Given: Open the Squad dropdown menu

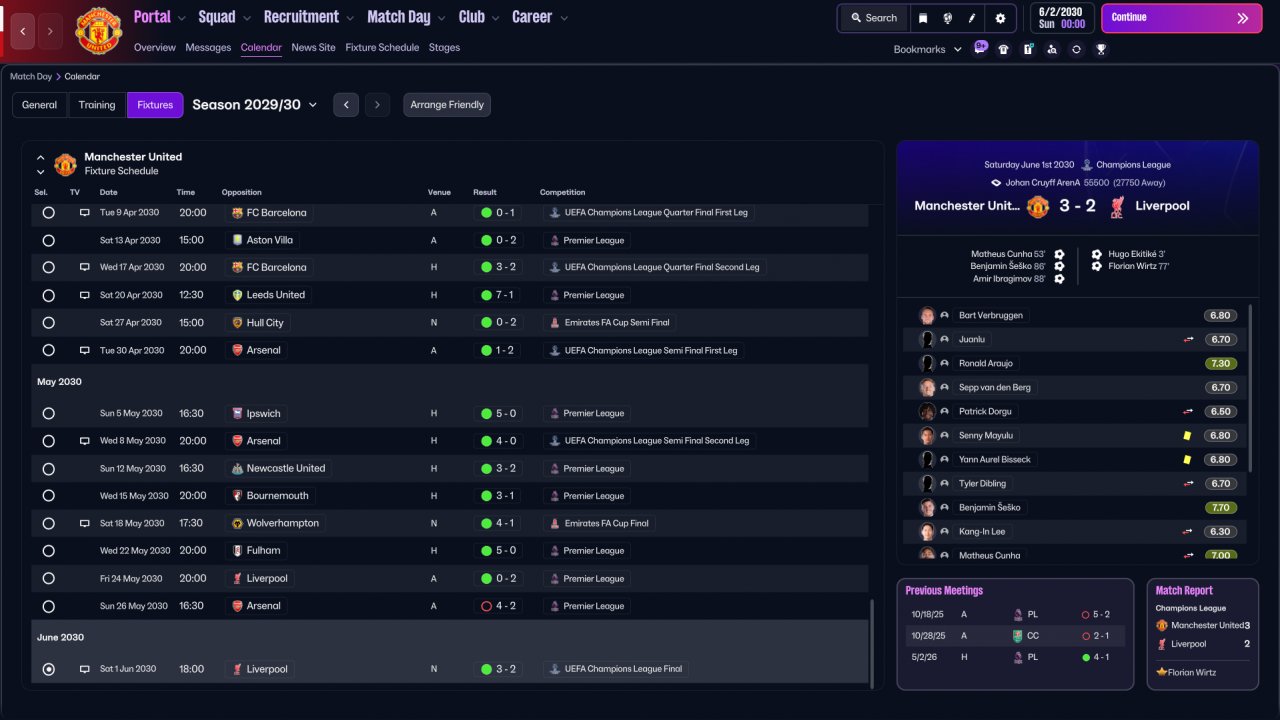Looking at the screenshot, I should pyautogui.click(x=224, y=17).
